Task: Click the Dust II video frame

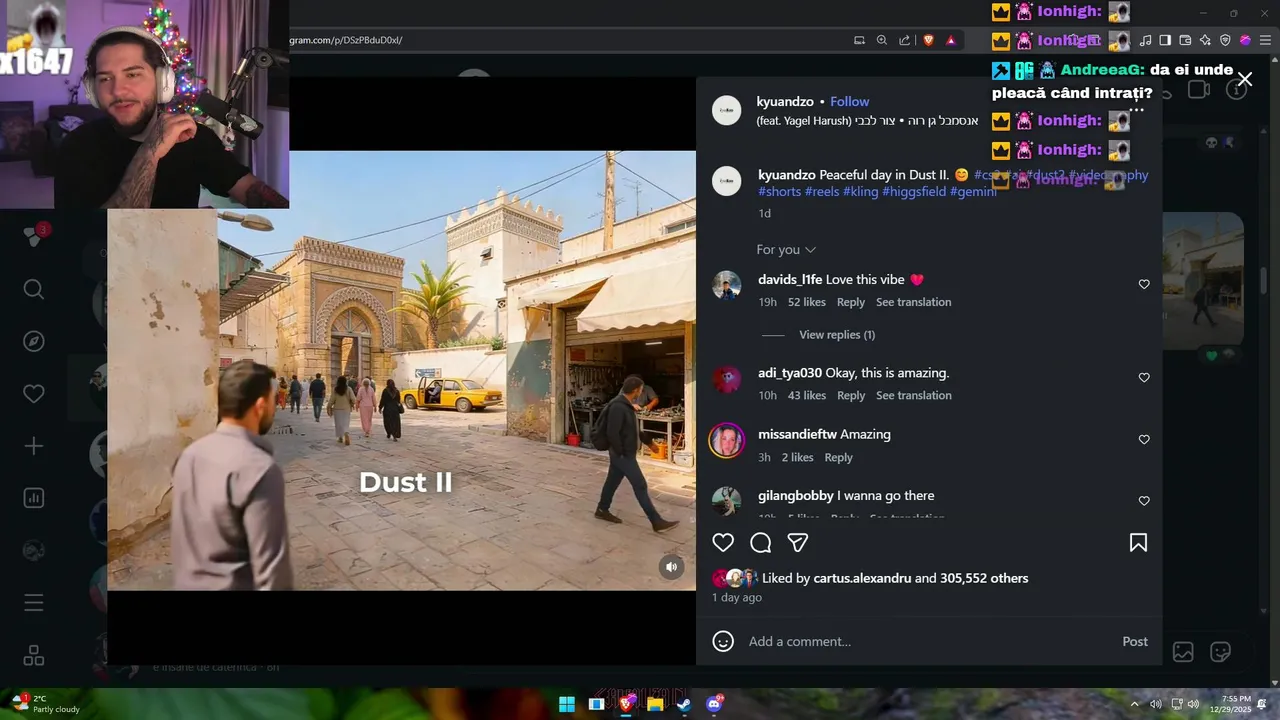Action: [x=402, y=371]
